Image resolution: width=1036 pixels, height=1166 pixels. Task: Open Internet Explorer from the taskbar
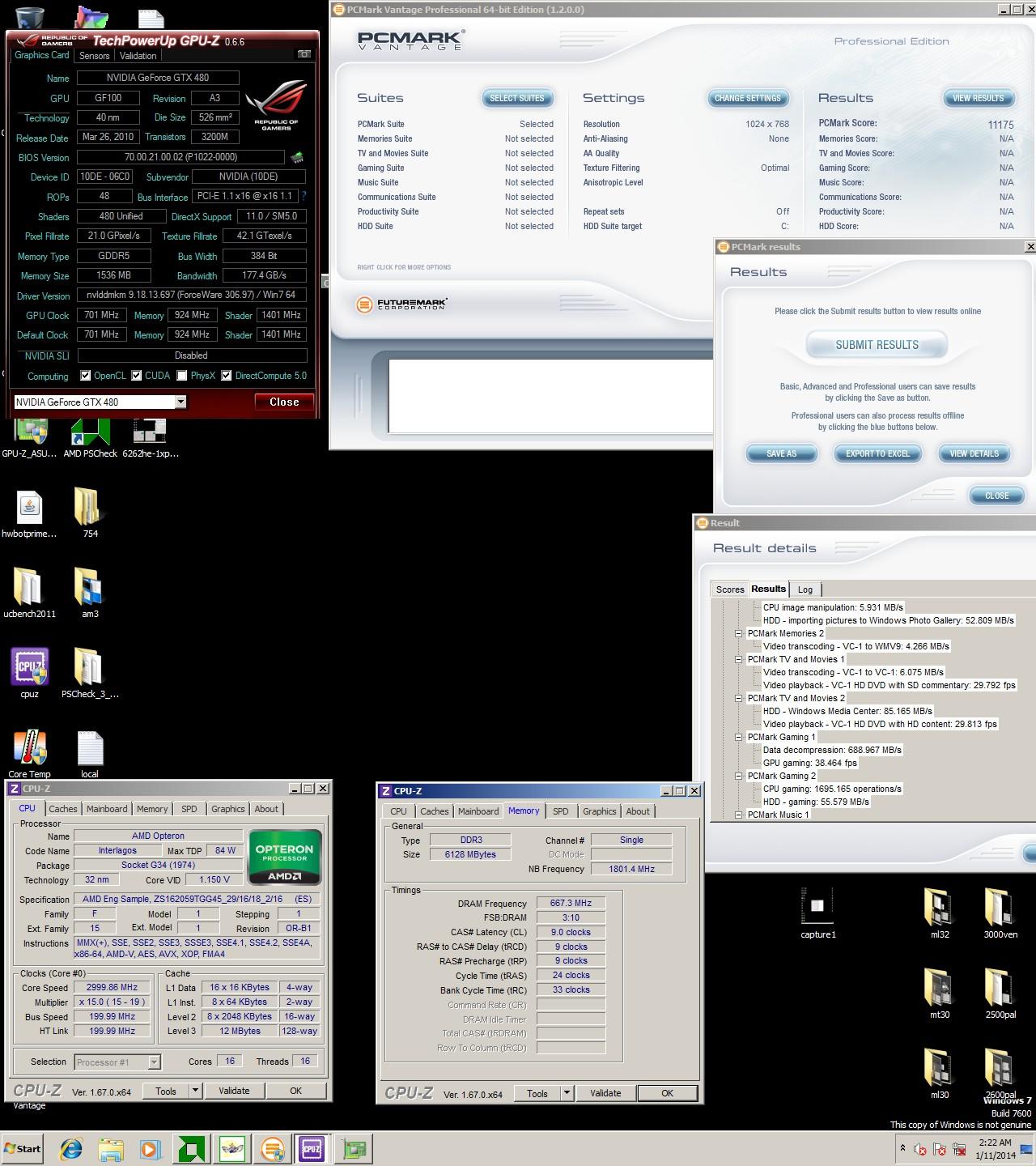(x=71, y=1148)
